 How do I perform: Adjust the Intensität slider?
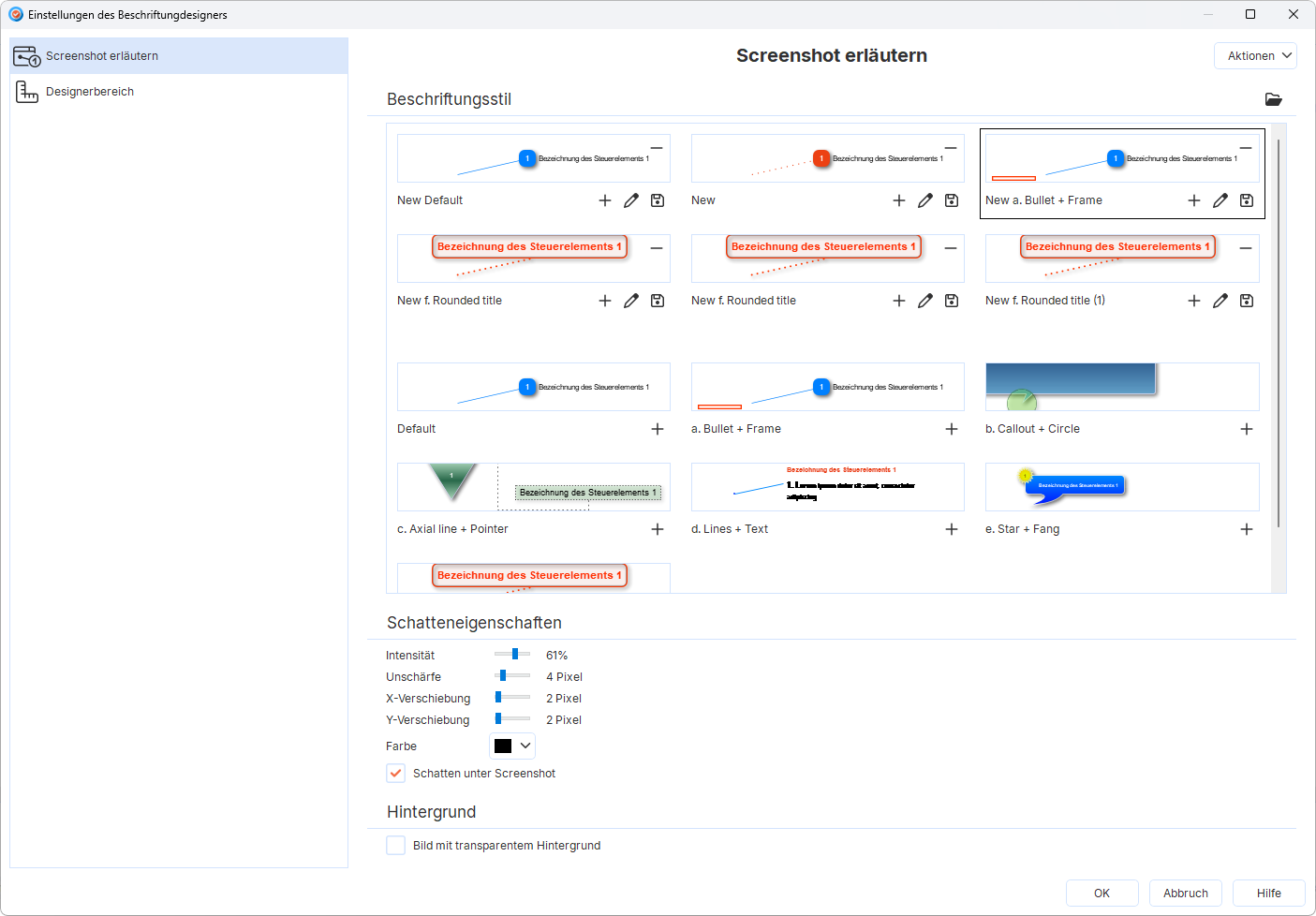point(515,655)
